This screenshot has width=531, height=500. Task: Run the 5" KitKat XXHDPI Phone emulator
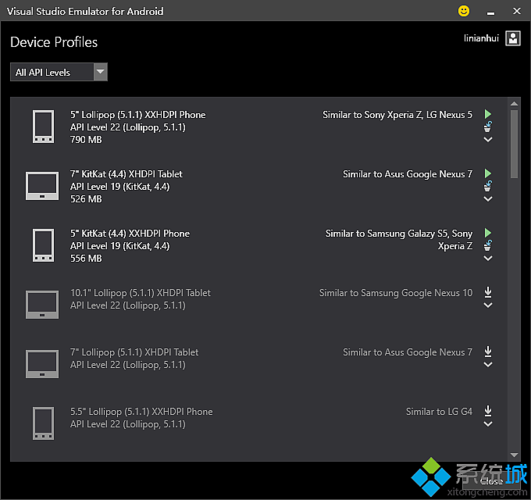[x=488, y=233]
